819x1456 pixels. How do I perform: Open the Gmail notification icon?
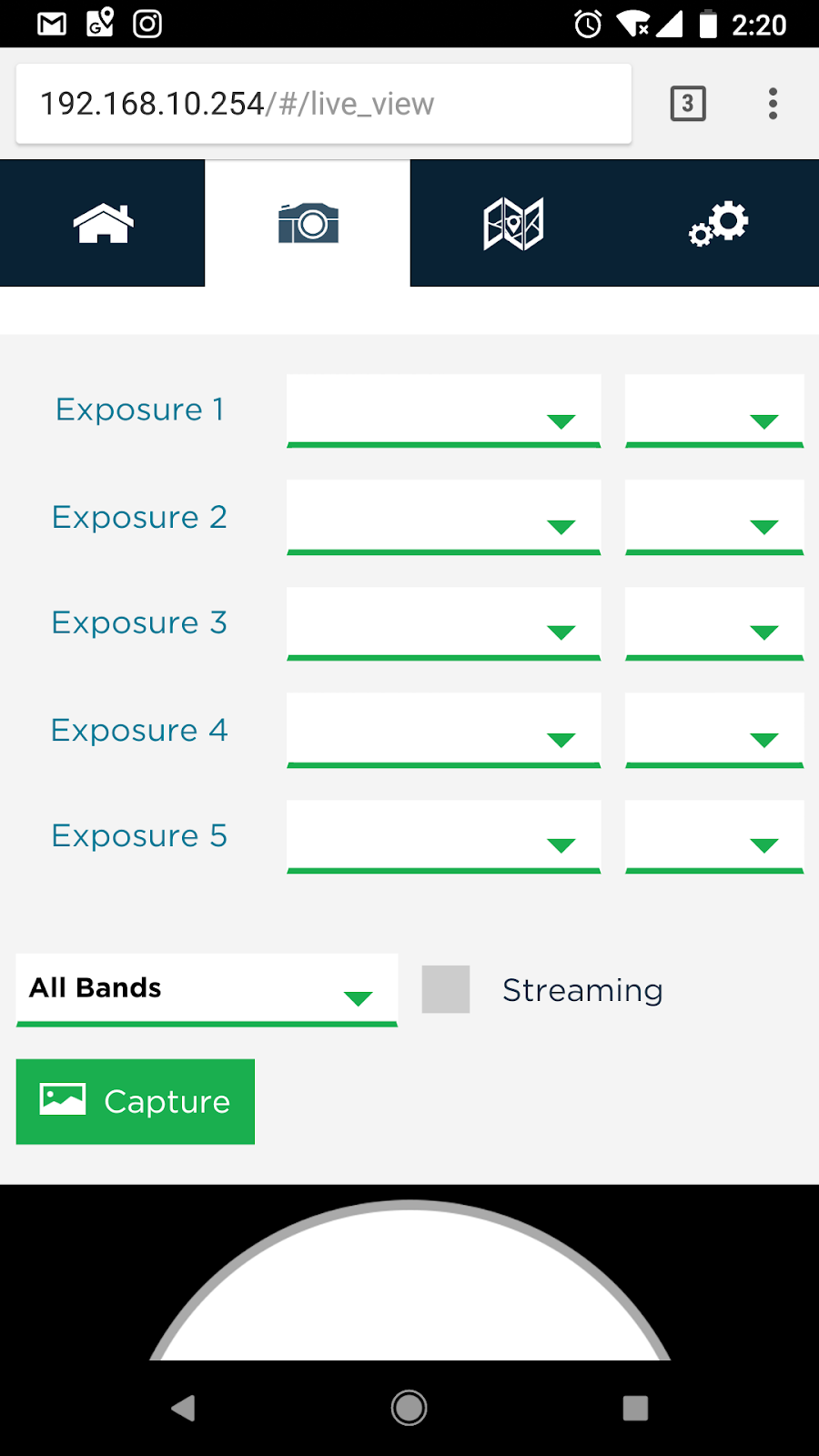point(52,24)
